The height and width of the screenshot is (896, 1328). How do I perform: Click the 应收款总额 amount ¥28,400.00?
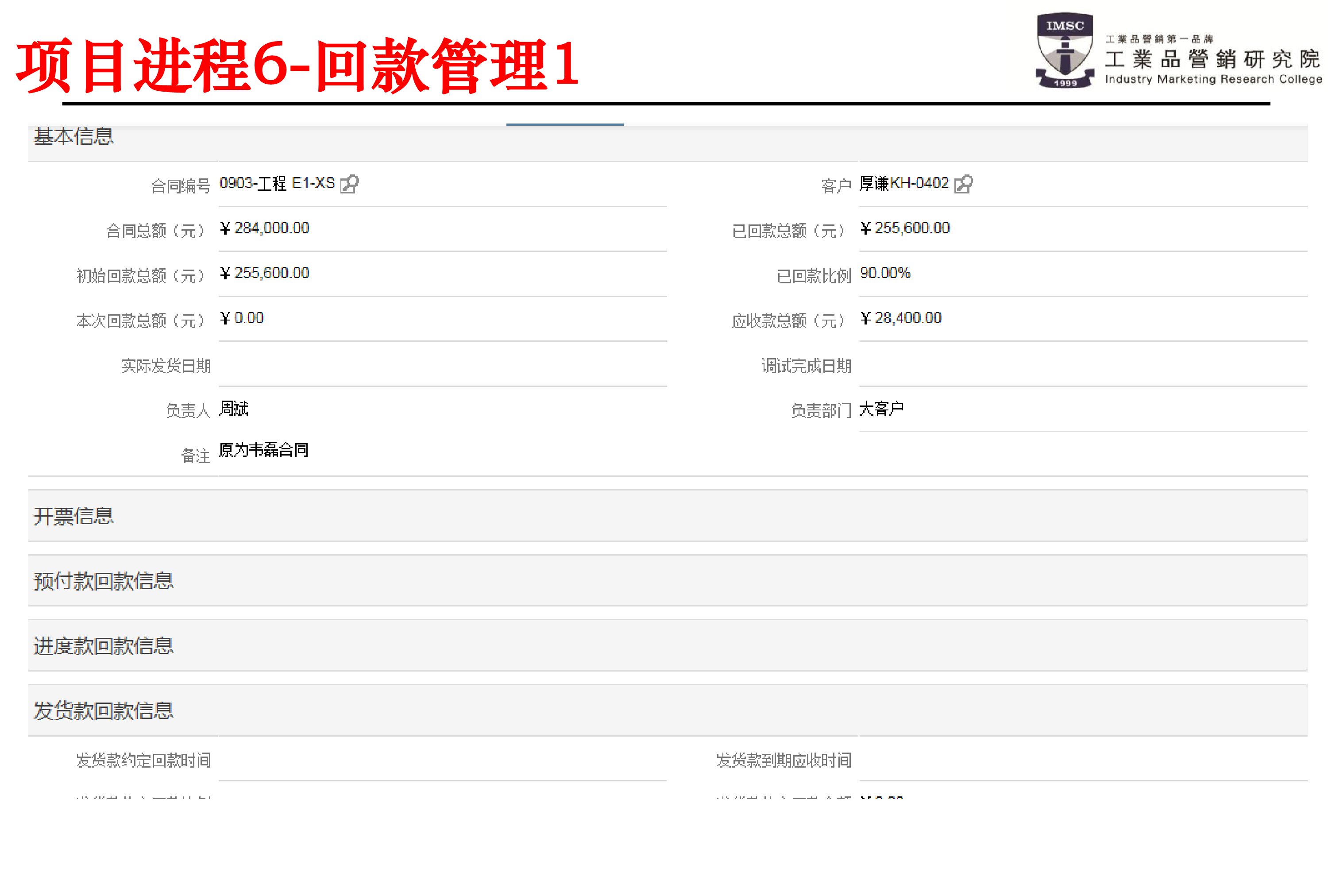(x=902, y=318)
